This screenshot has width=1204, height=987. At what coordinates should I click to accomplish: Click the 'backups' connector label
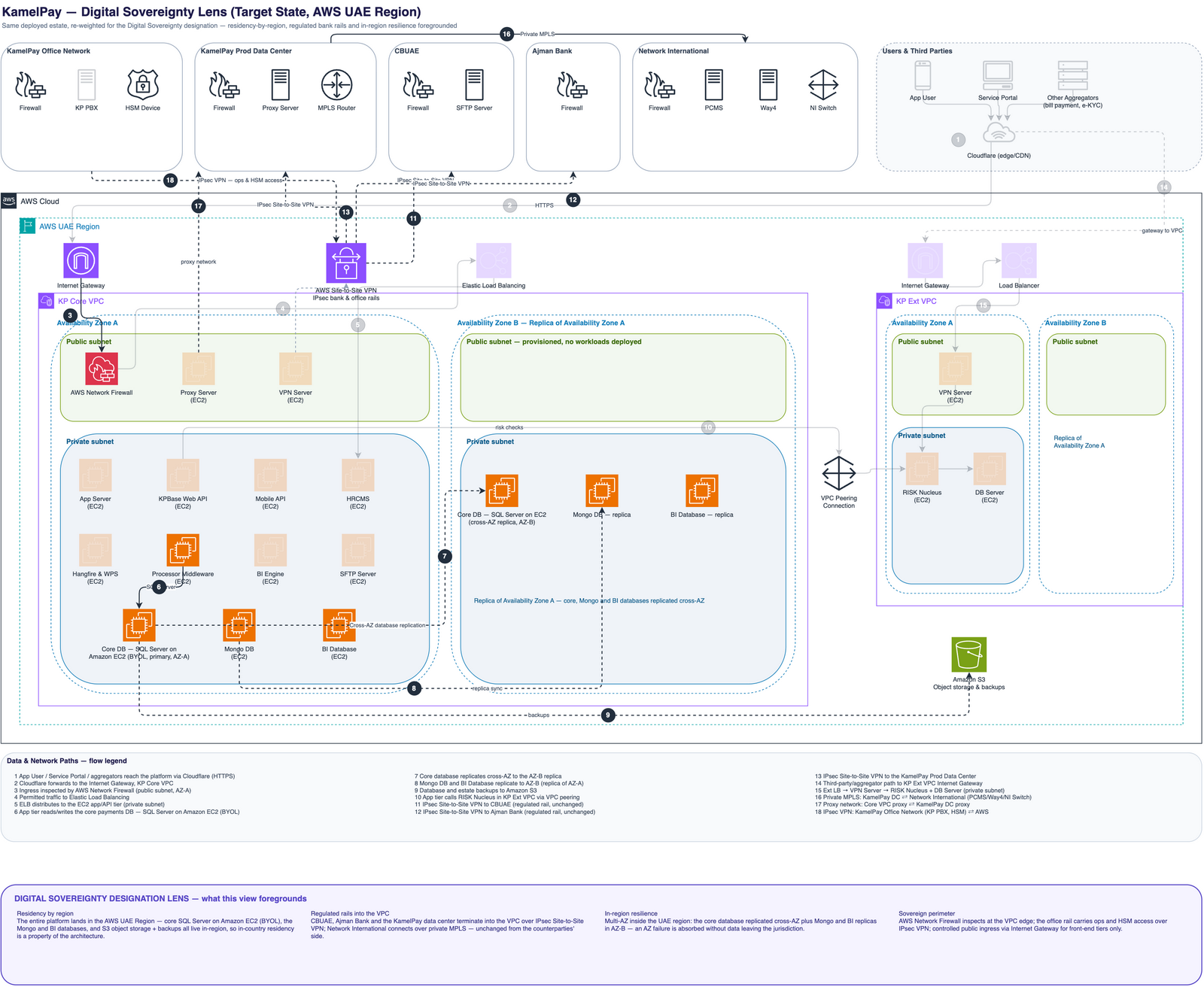pyautogui.click(x=539, y=715)
